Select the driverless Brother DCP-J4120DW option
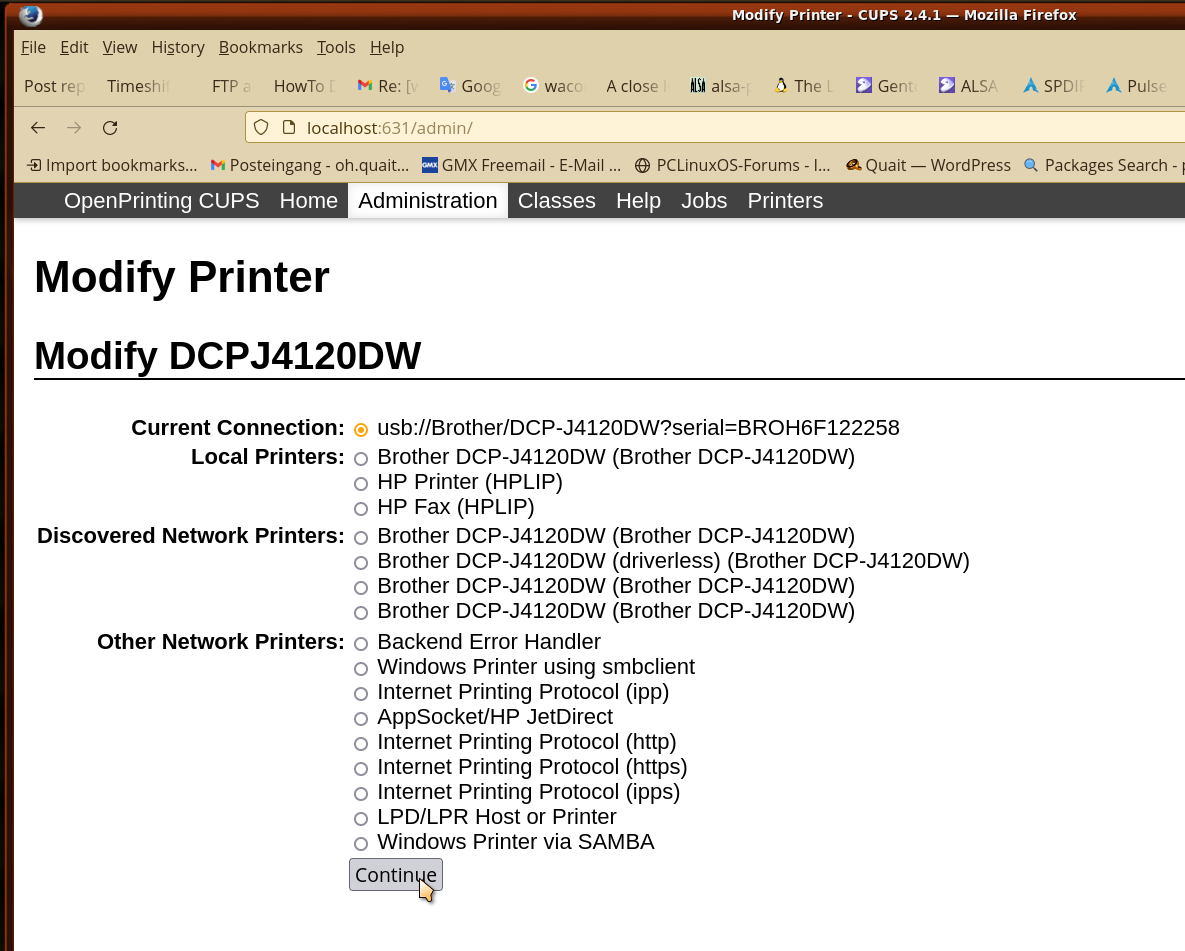This screenshot has height=951, width=1185. pos(361,563)
